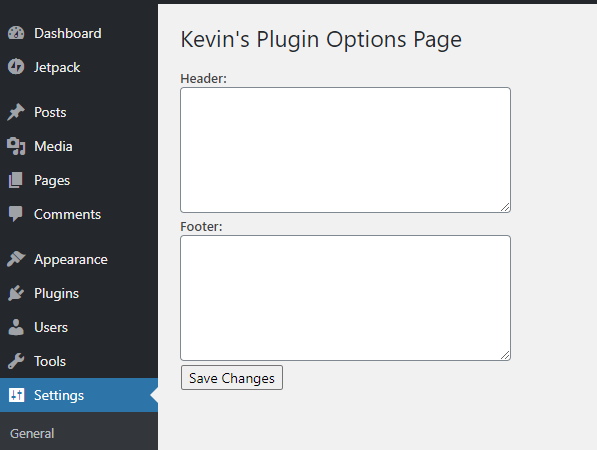Click the Dashboard gauge icon
Image resolution: width=597 pixels, height=450 pixels.
[16, 33]
